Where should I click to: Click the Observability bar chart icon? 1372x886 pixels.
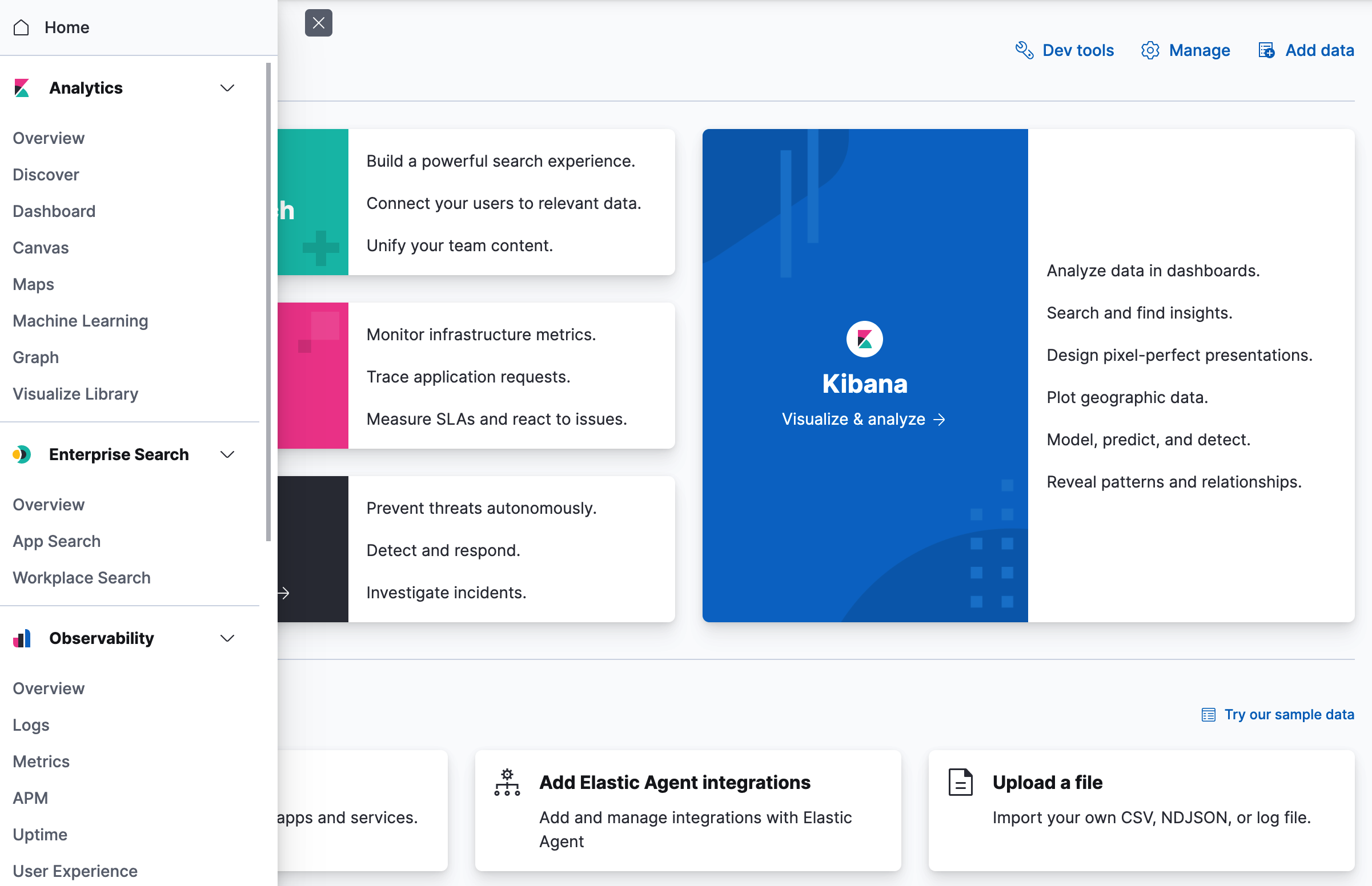pyautogui.click(x=22, y=638)
